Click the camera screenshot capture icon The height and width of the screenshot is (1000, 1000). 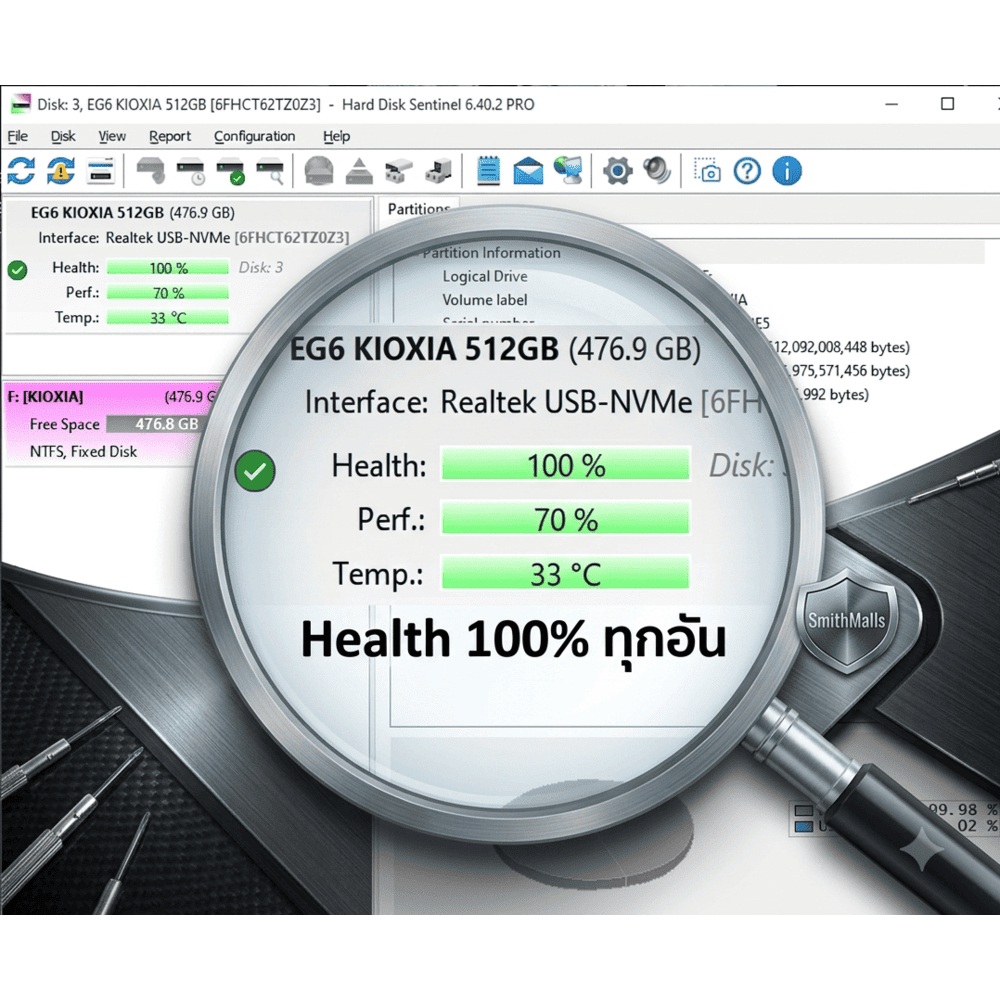tap(707, 171)
